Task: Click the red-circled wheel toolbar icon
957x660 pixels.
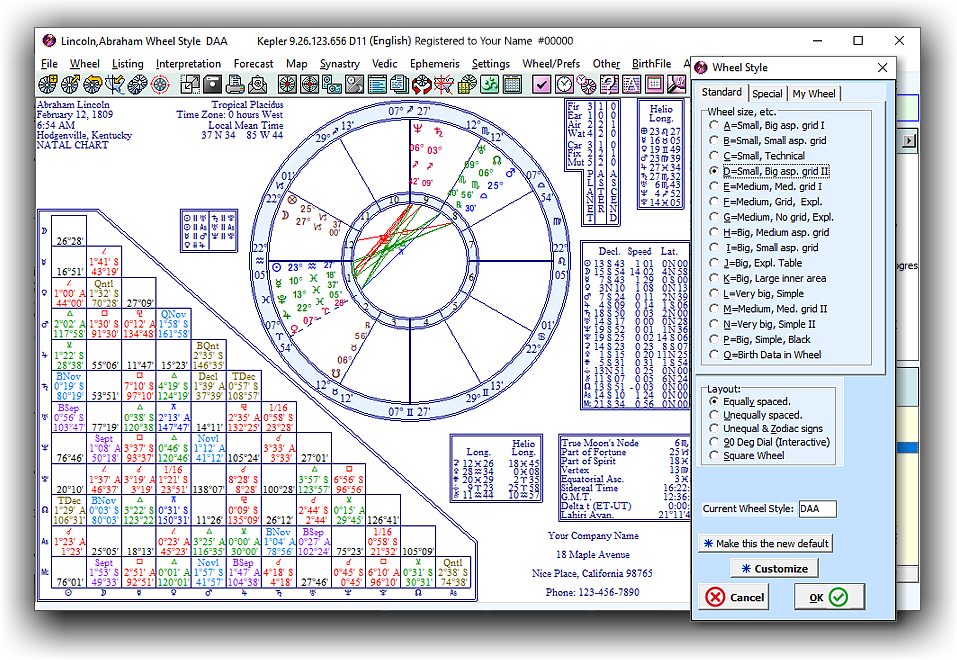Action: (x=159, y=84)
